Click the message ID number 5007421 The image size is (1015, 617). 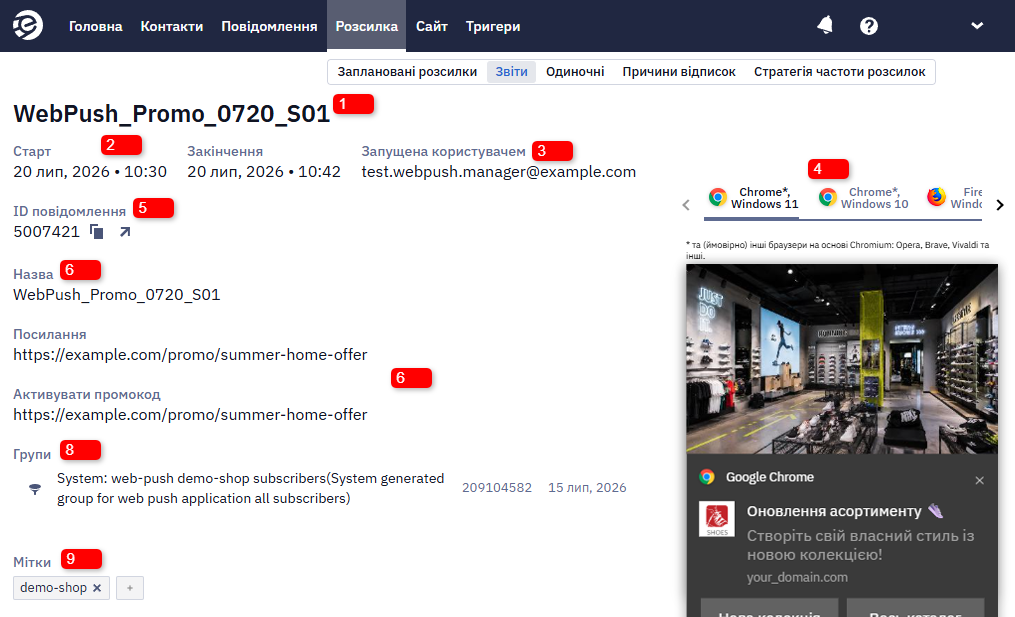click(47, 232)
